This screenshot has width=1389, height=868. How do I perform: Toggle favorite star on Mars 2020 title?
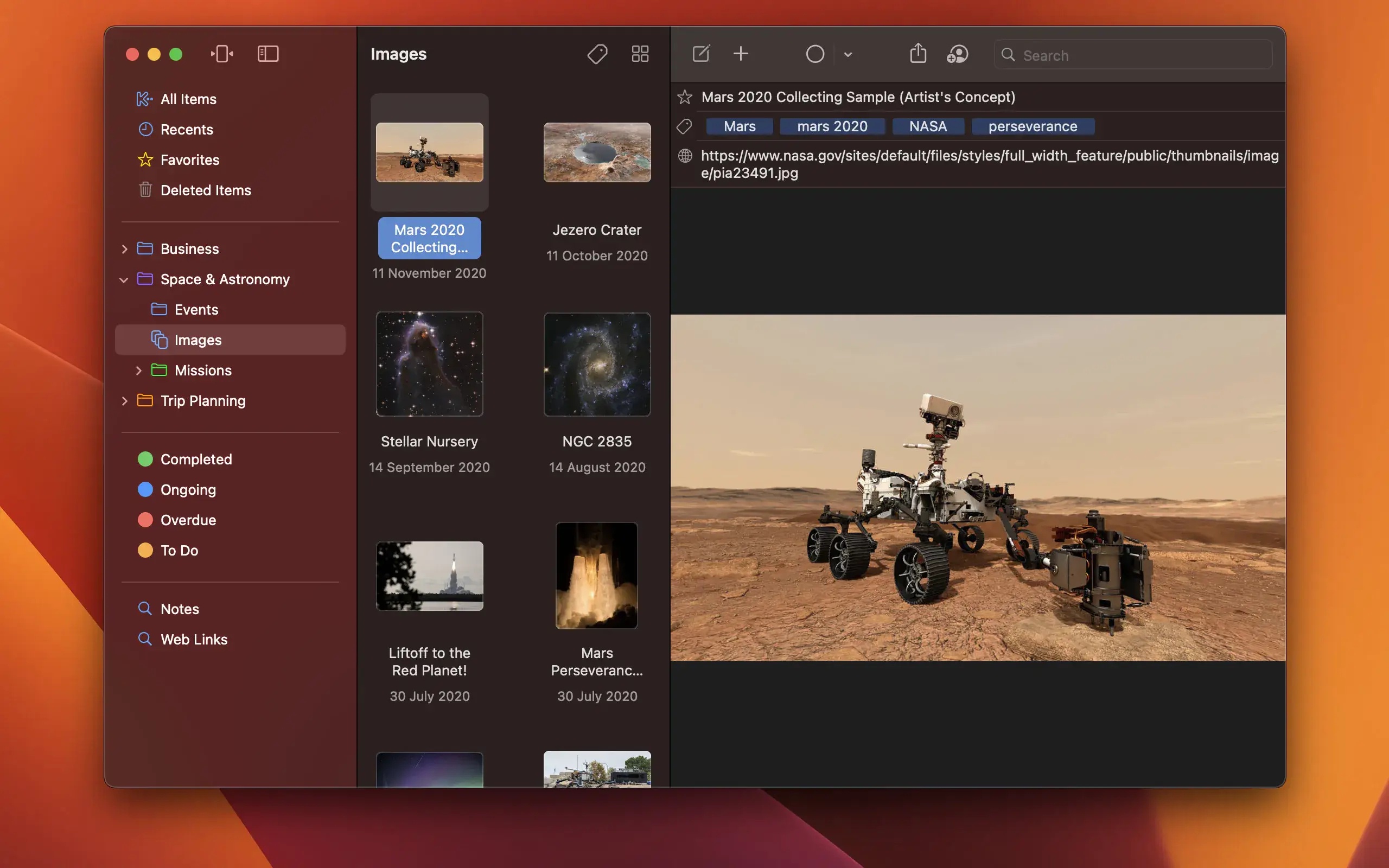click(x=684, y=97)
